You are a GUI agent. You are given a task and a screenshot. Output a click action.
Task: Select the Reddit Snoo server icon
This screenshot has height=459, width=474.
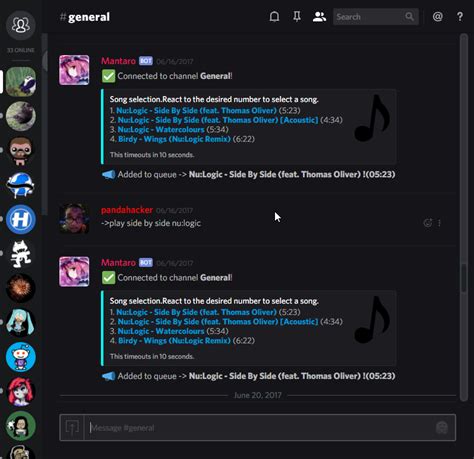click(21, 357)
